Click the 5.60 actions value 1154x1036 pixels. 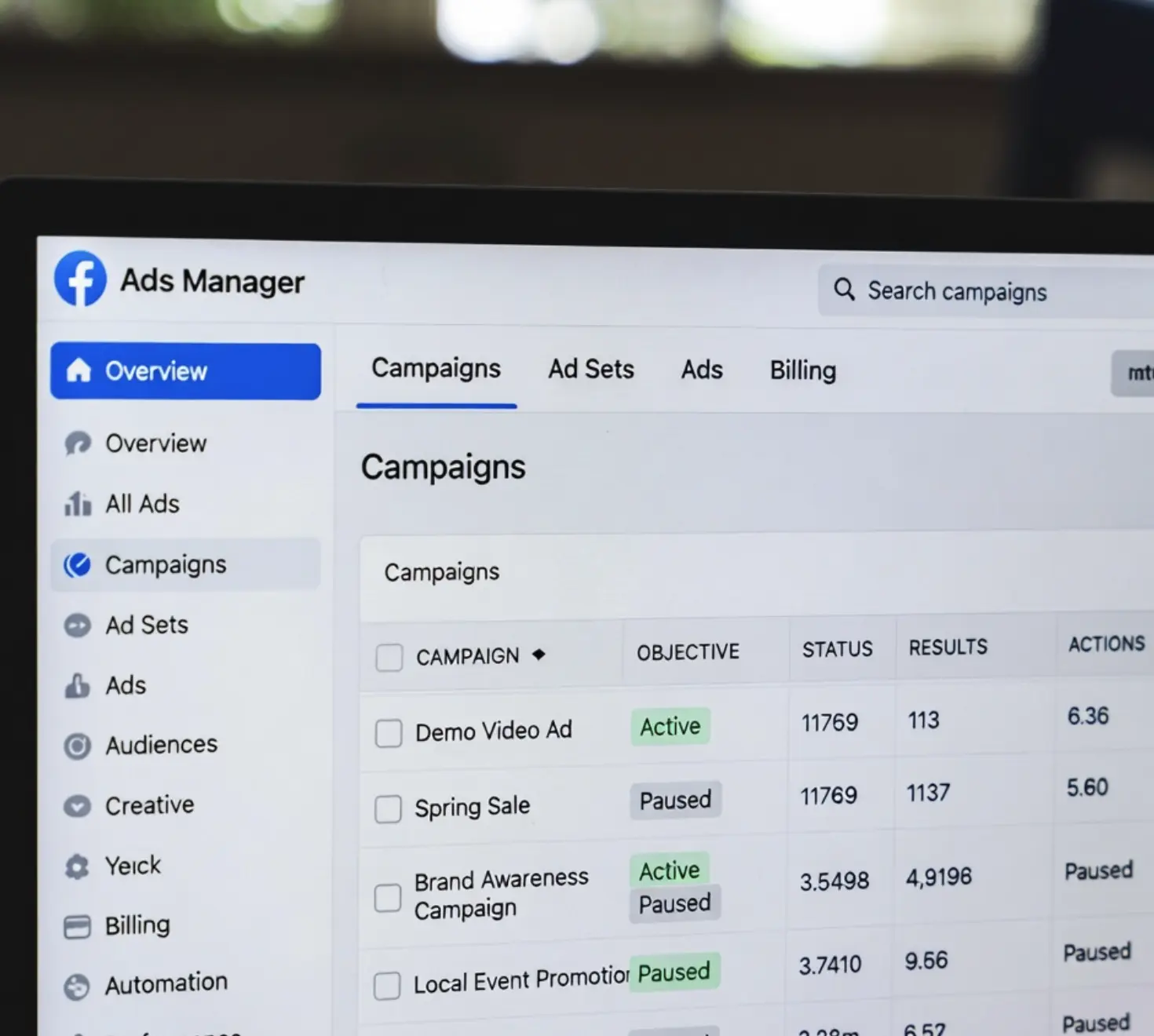[1086, 787]
